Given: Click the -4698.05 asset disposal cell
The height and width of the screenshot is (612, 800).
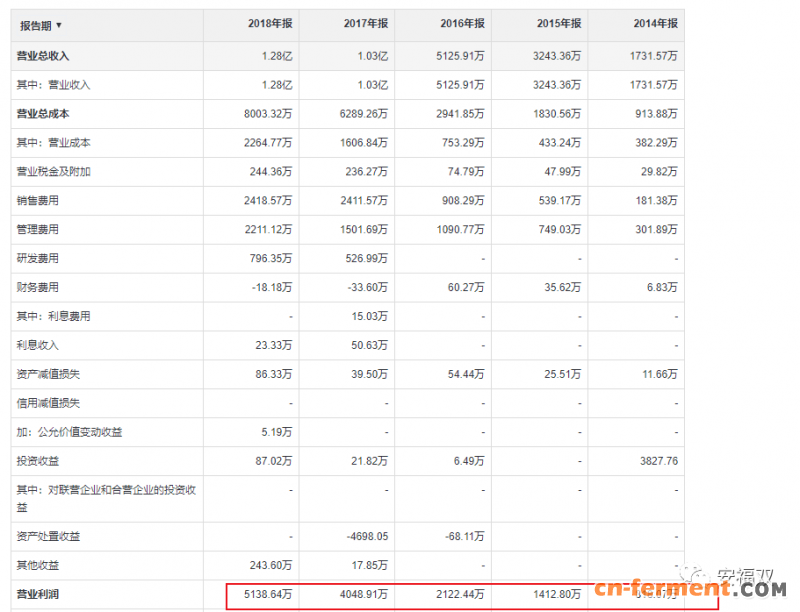Looking at the screenshot, I should 366,537.
